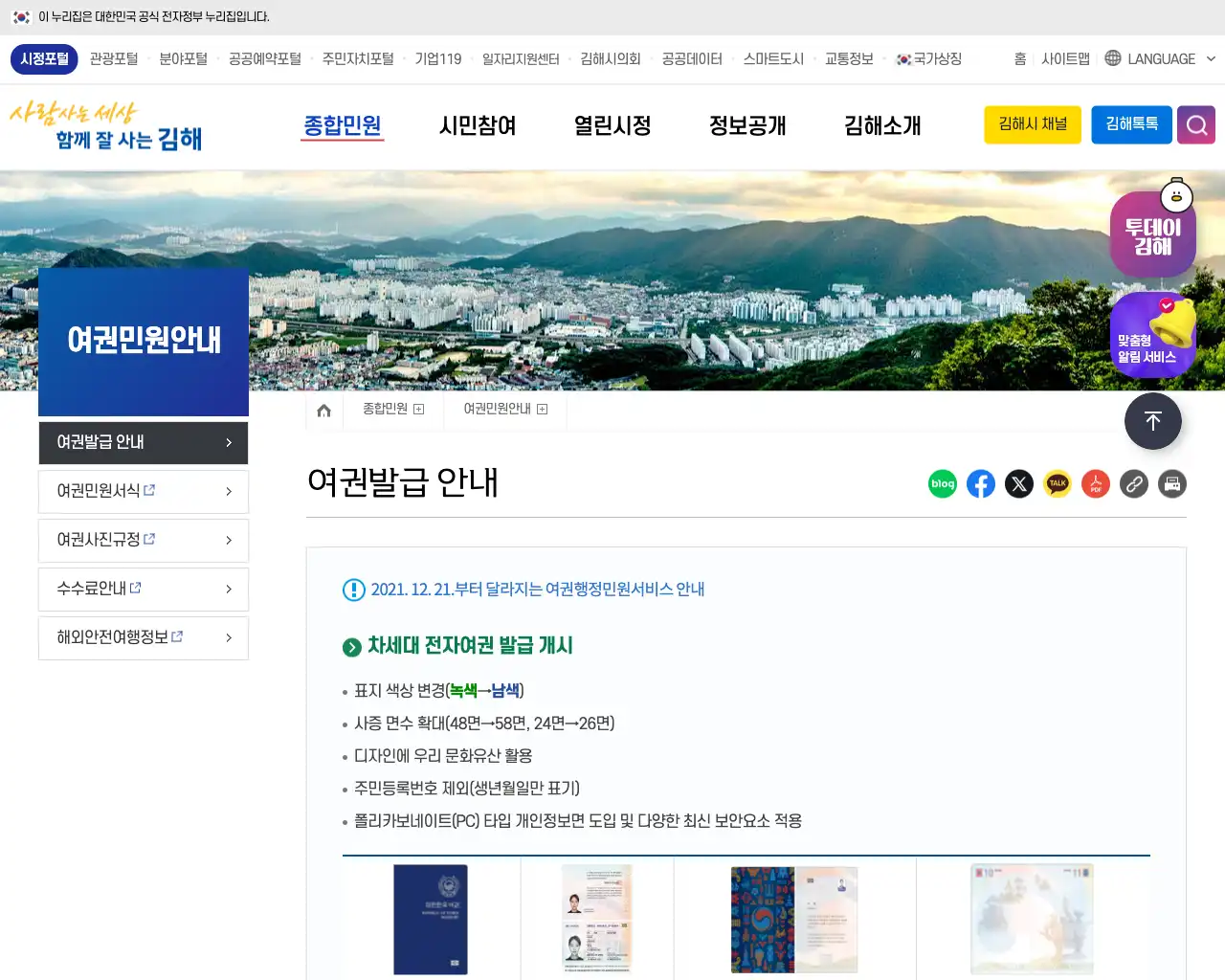The height and width of the screenshot is (980, 1225).
Task: Share page on Facebook icon
Action: coord(981,484)
